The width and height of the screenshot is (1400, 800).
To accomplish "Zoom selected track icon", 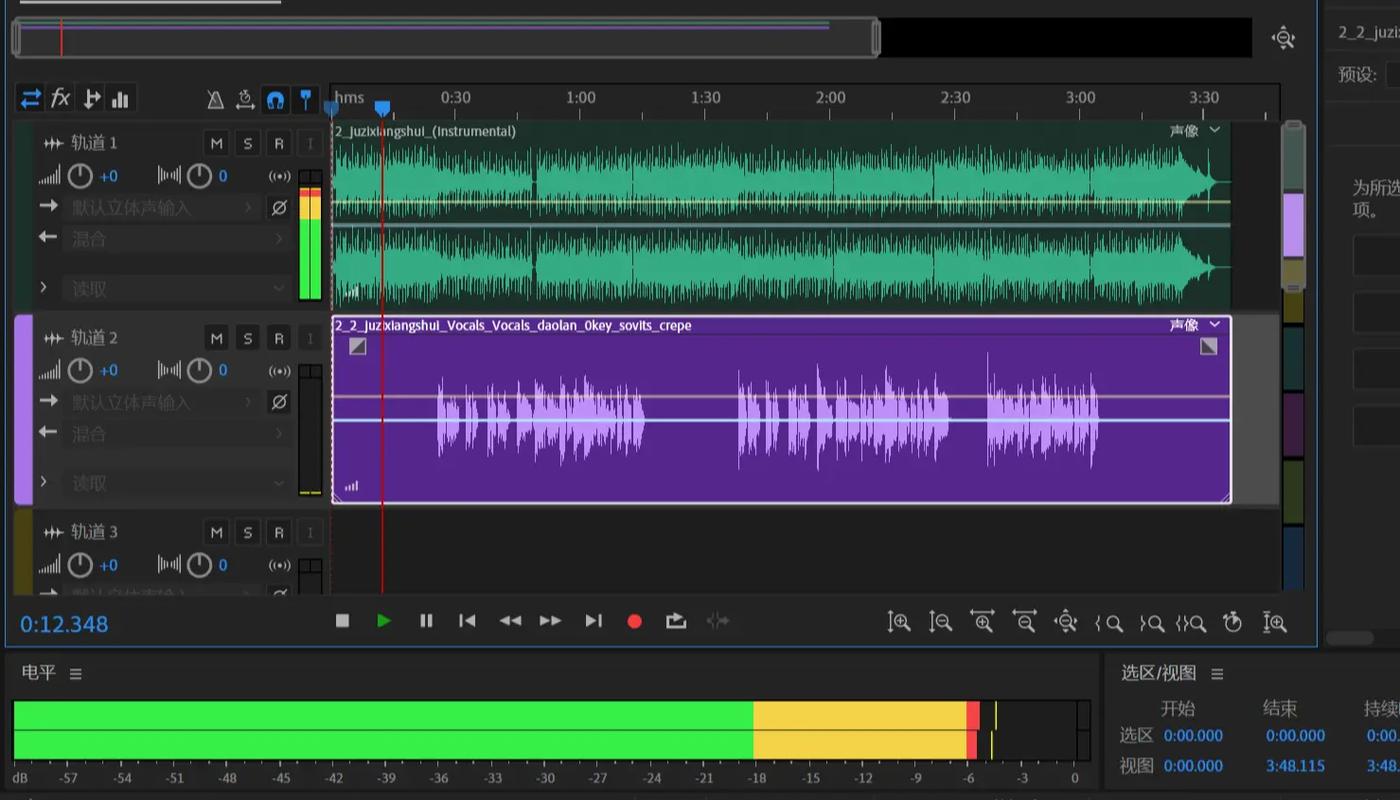I will [1274, 622].
